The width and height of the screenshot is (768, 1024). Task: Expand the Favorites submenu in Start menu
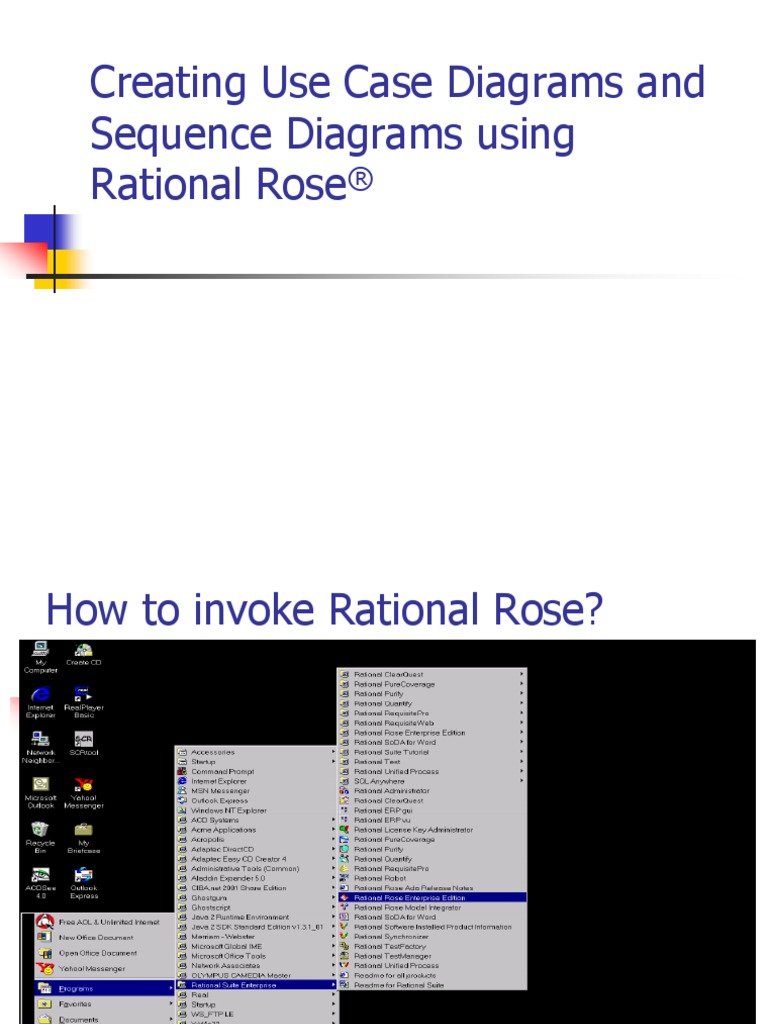(104, 1004)
